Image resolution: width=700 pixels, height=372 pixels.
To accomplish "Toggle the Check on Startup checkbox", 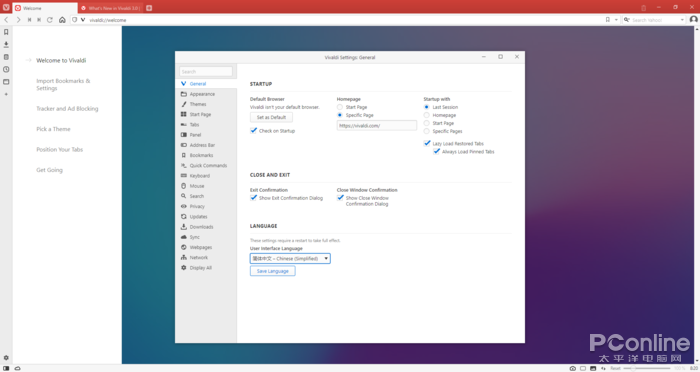I will tap(254, 130).
